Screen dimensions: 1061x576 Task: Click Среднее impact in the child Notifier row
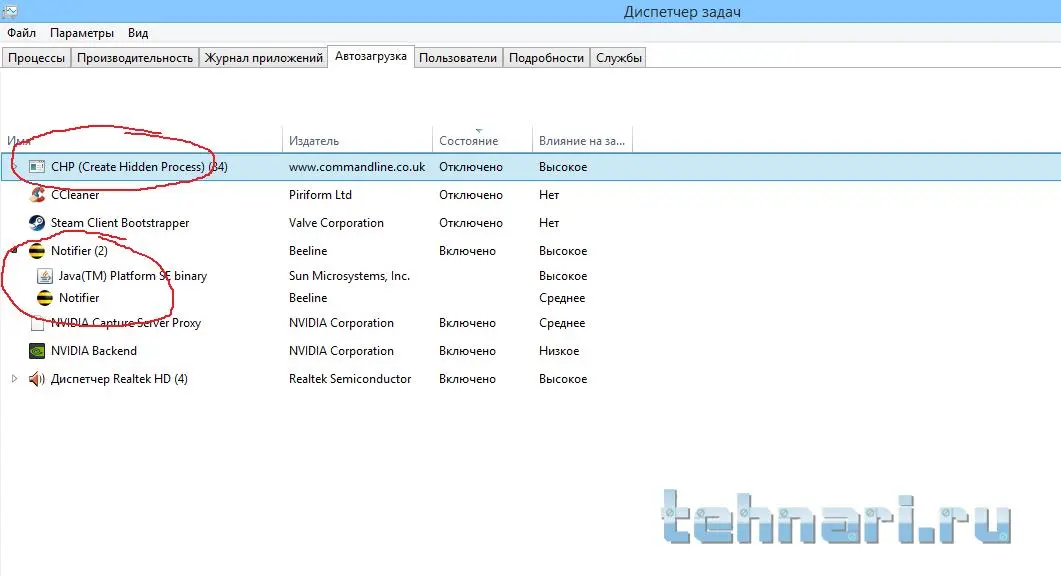[562, 298]
